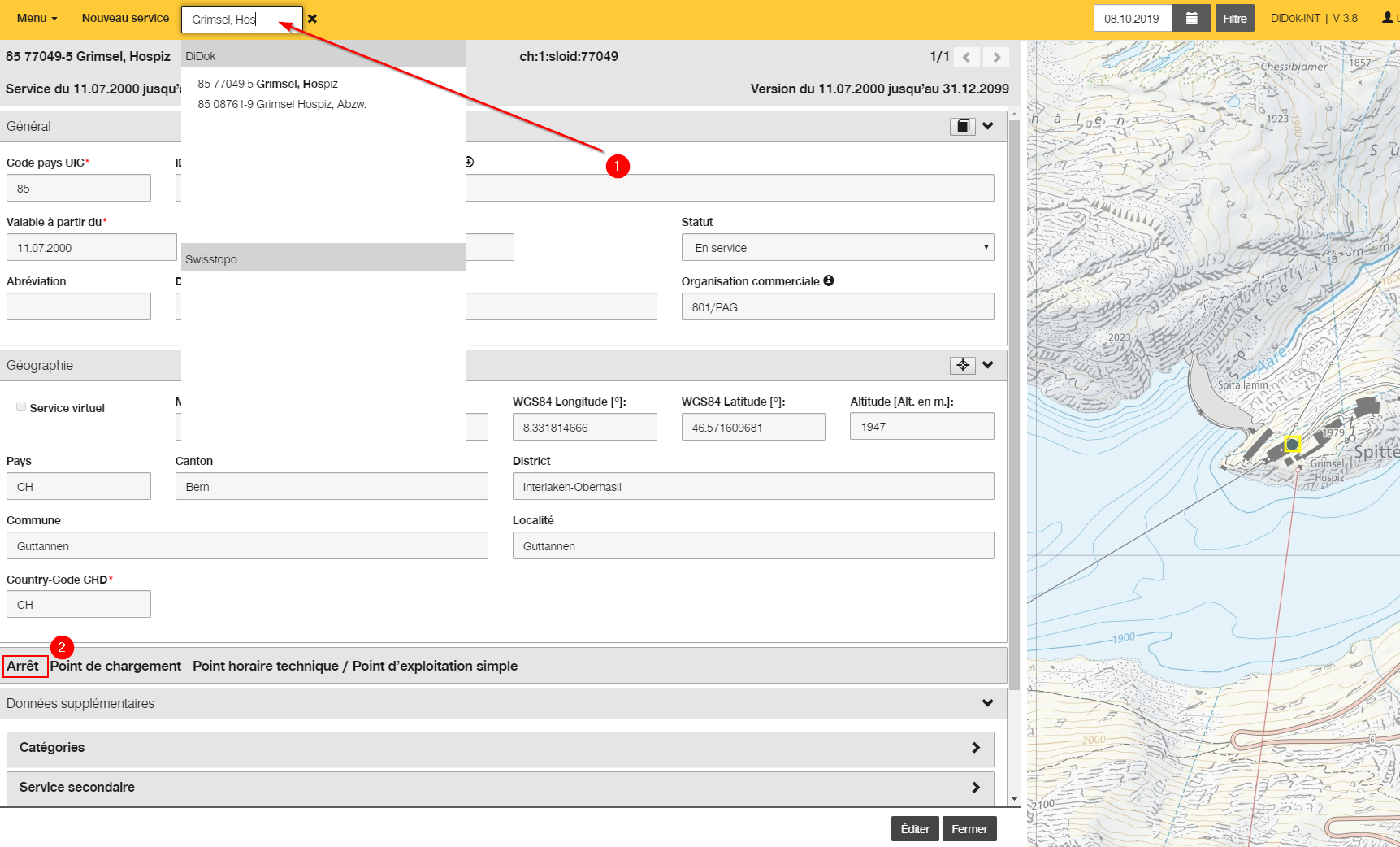The width and height of the screenshot is (1400, 847).
Task: Select the Arrêt tab
Action: click(x=23, y=666)
